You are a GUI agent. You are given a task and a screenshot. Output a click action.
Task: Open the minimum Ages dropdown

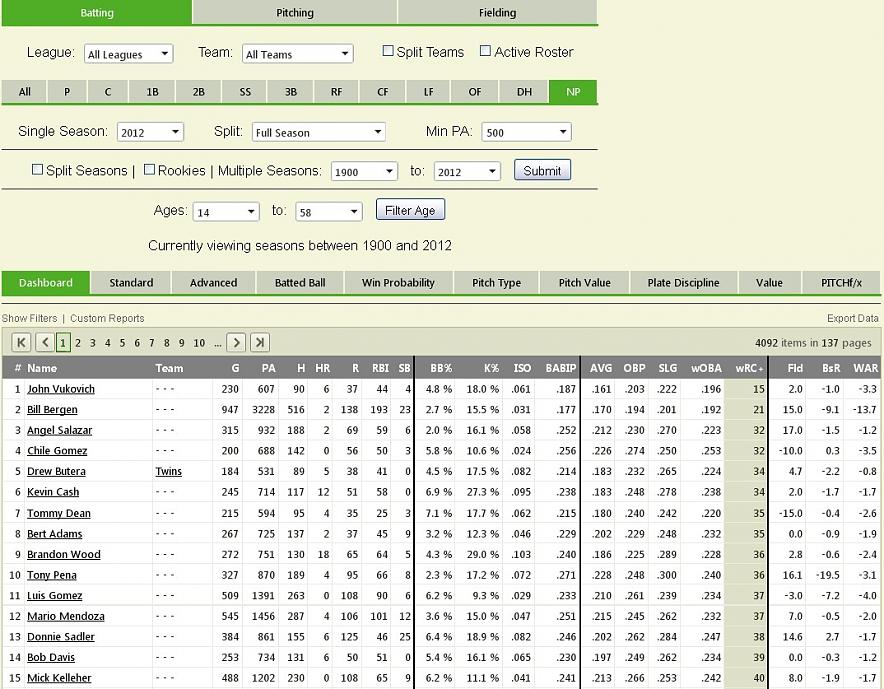coord(226,212)
